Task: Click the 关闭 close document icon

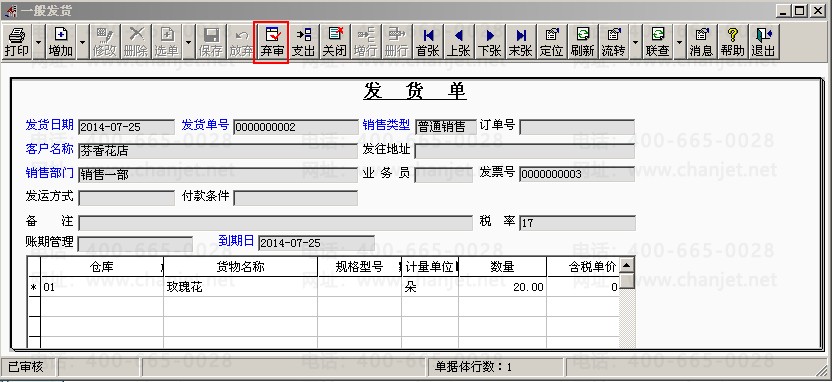Action: tap(335, 41)
